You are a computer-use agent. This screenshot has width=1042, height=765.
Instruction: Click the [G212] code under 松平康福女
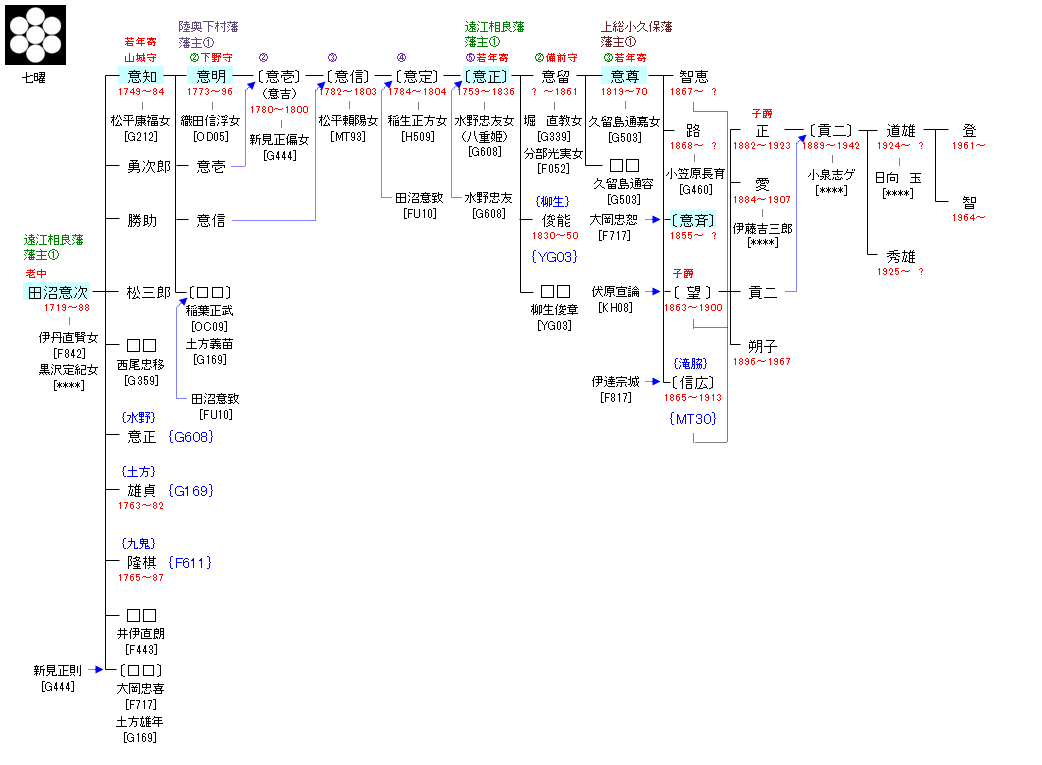[x=141, y=136]
